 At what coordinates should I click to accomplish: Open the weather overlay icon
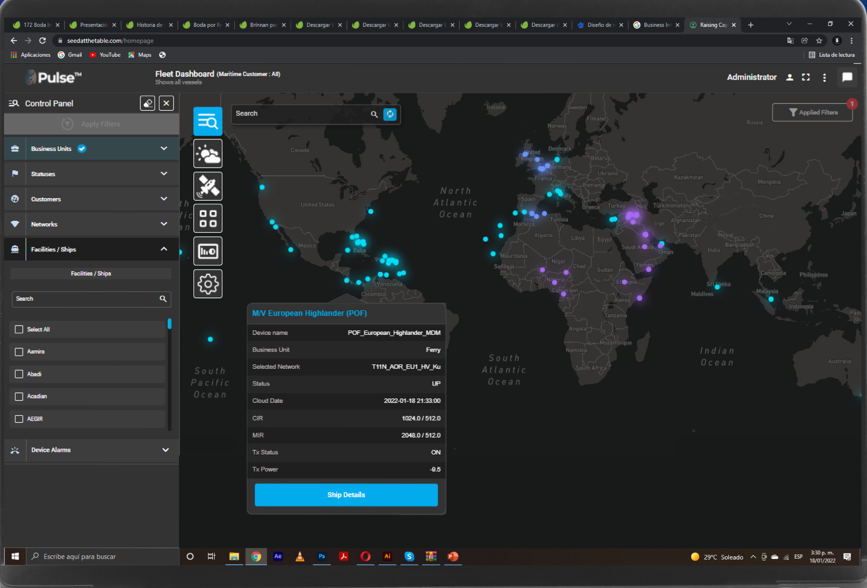[x=208, y=154]
